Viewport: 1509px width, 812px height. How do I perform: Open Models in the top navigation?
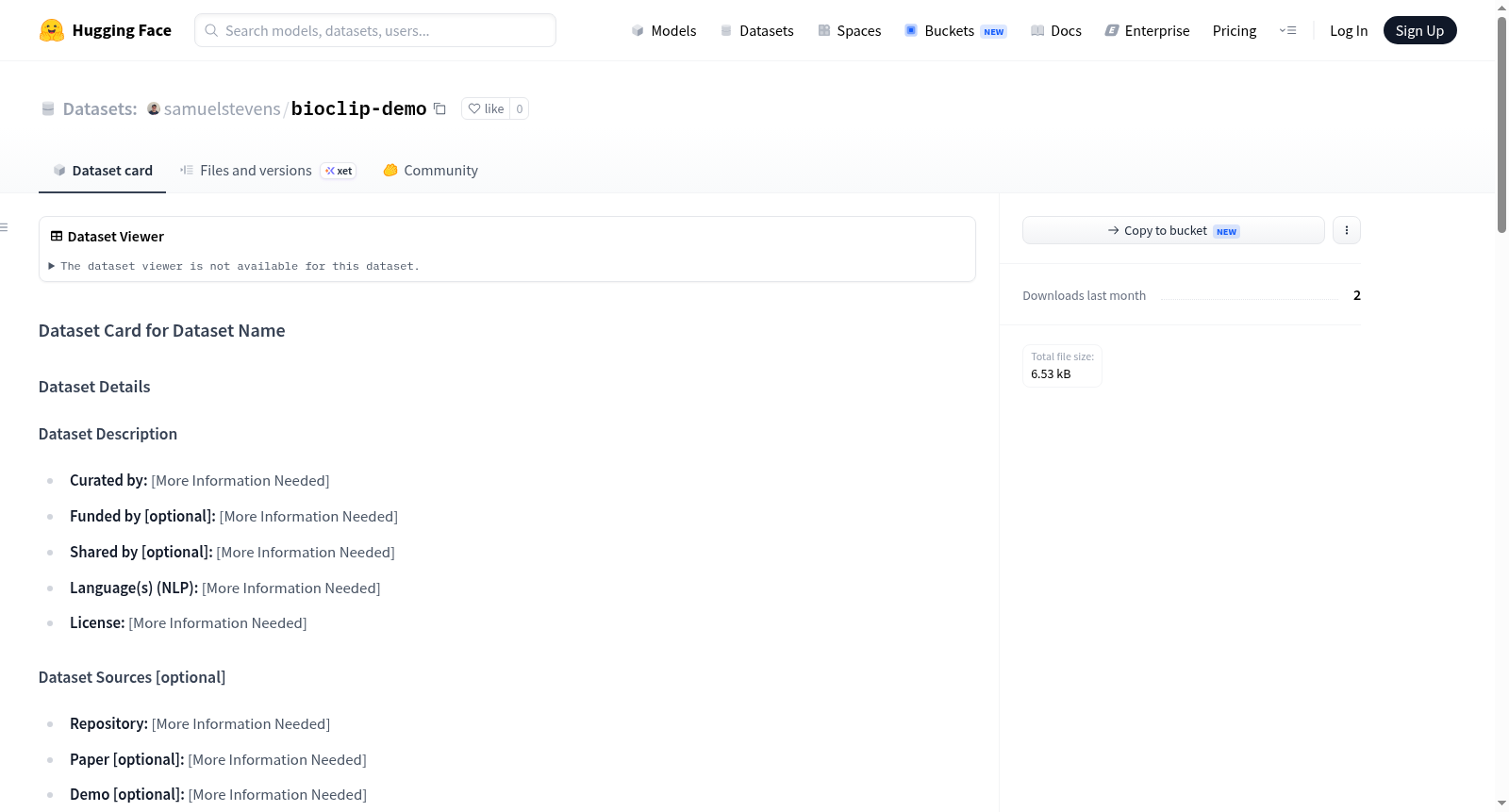click(x=664, y=30)
